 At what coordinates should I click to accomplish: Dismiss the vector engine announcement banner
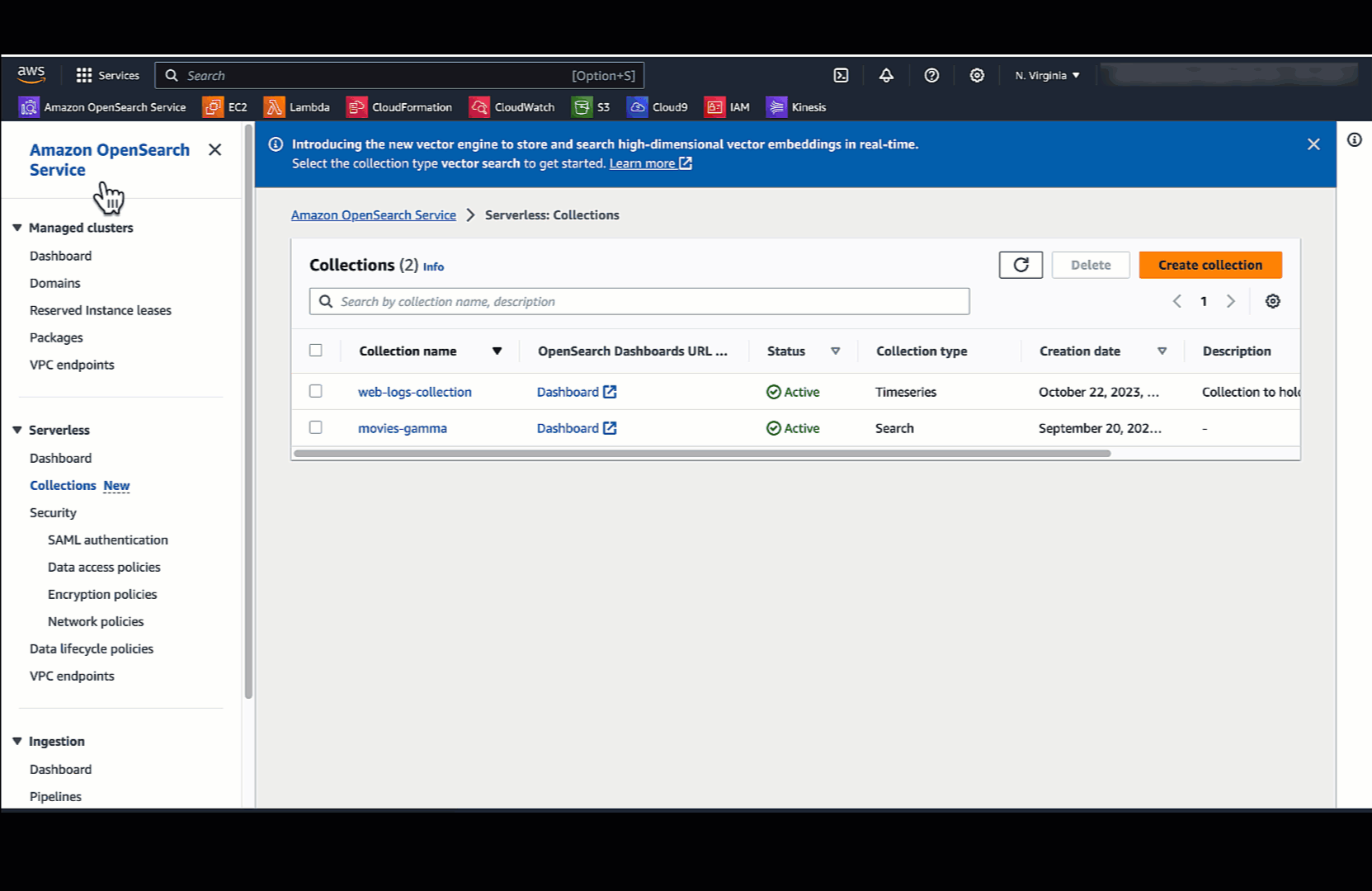coord(1314,144)
